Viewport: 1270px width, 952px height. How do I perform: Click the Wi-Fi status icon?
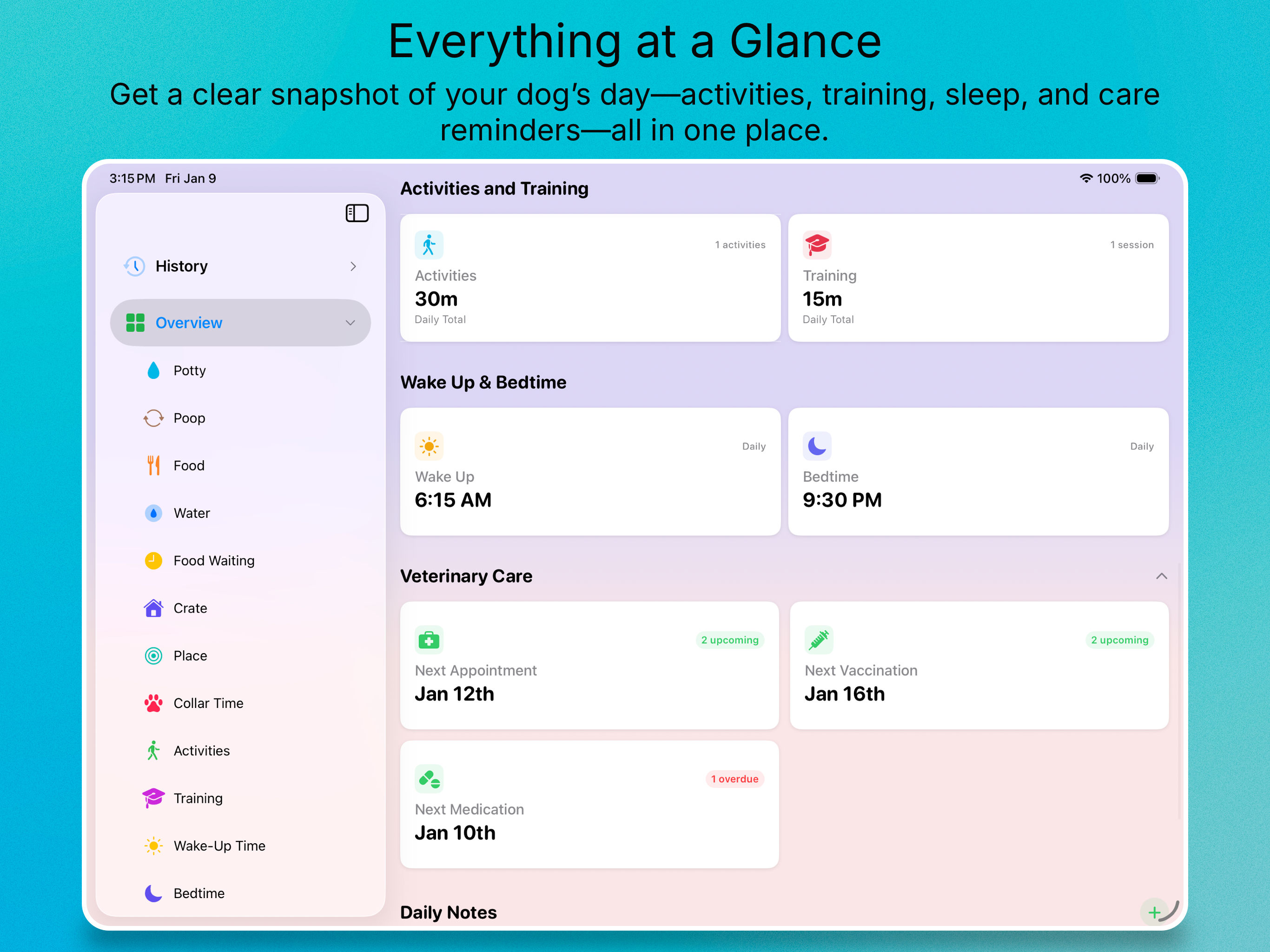pyautogui.click(x=1086, y=178)
